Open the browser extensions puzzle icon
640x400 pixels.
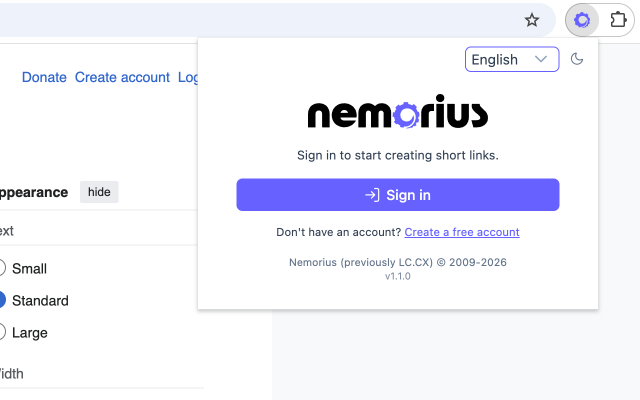pyautogui.click(x=618, y=20)
